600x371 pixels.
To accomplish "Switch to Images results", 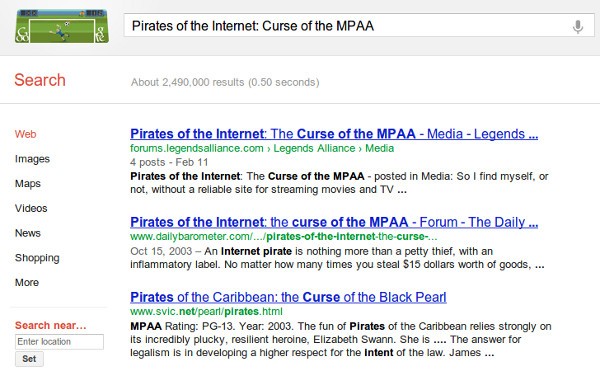I will [32, 159].
